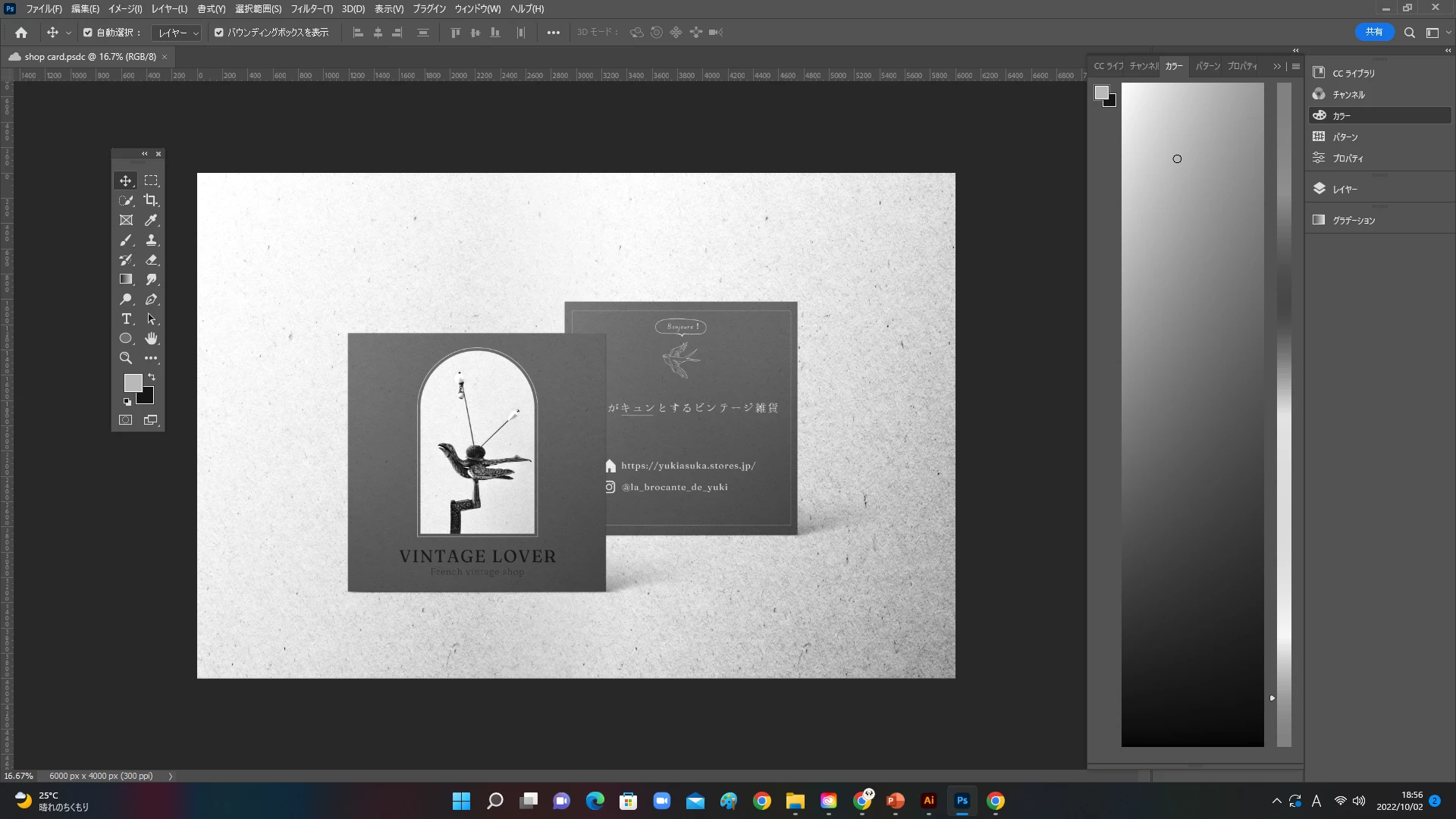The width and height of the screenshot is (1456, 819).
Task: Select the Horizontal Type tool
Action: click(126, 319)
